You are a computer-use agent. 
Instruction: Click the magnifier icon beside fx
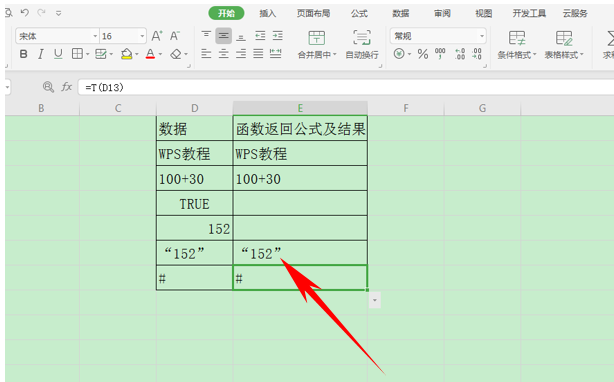pyautogui.click(x=48, y=87)
